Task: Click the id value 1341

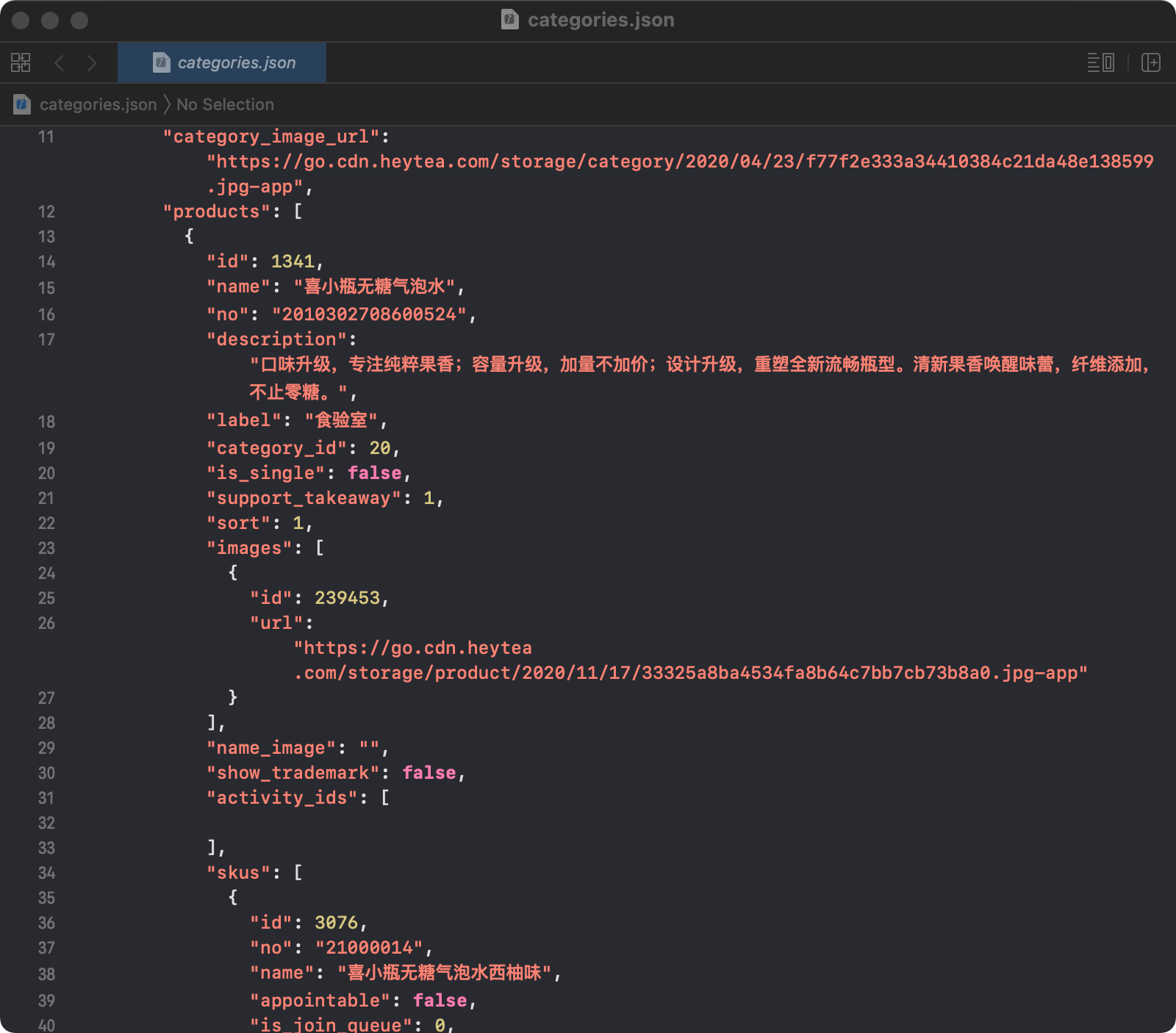Action: point(293,262)
